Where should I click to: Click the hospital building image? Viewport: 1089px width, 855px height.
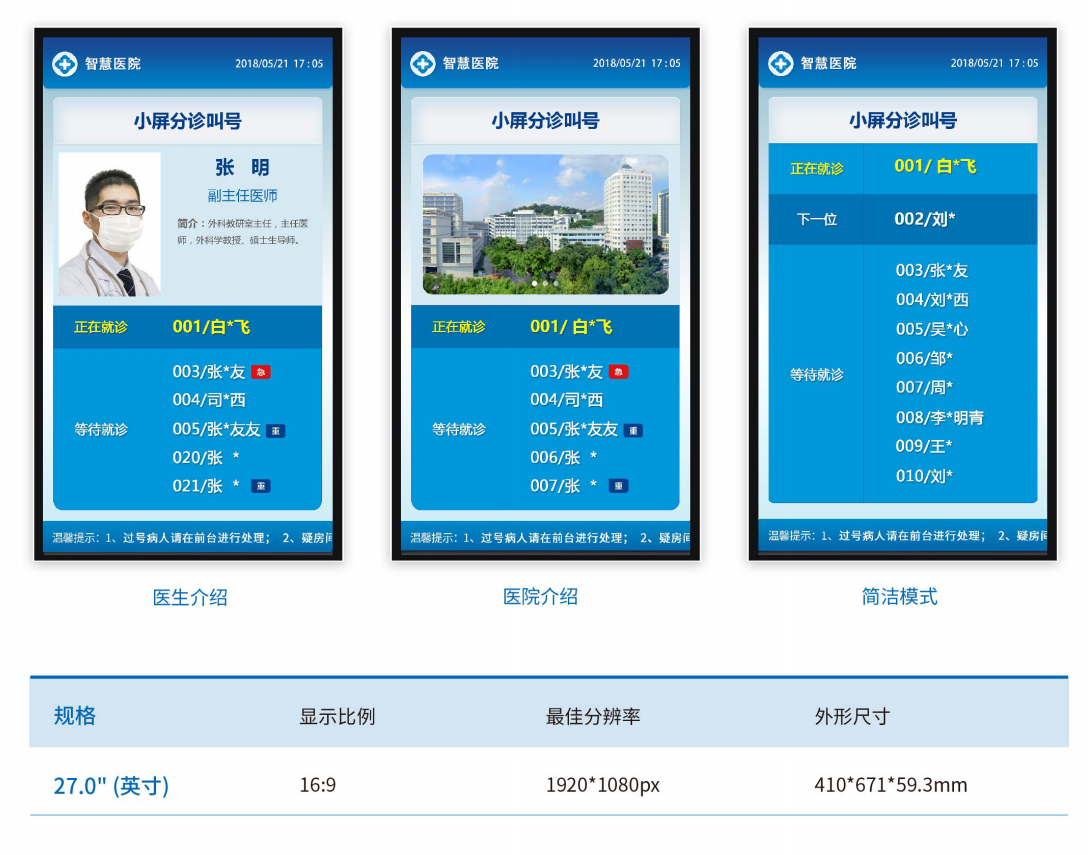(545, 224)
